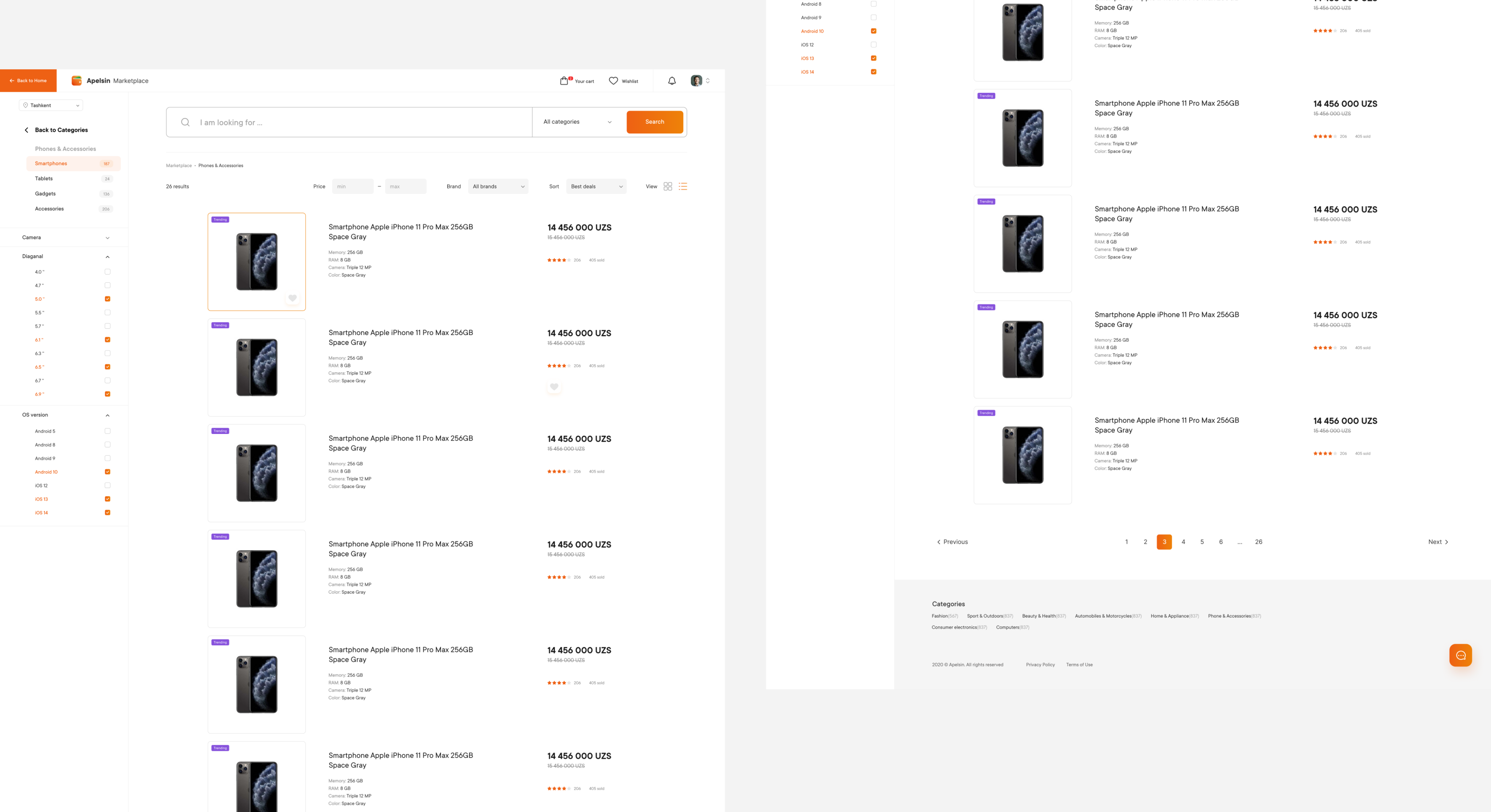Go to page 6

point(1221,542)
